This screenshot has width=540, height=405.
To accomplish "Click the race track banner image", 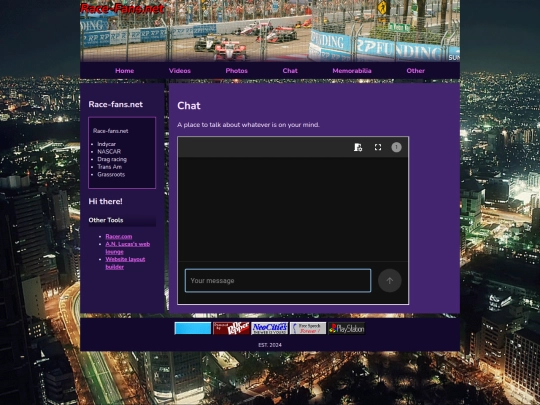I will [x=270, y=31].
